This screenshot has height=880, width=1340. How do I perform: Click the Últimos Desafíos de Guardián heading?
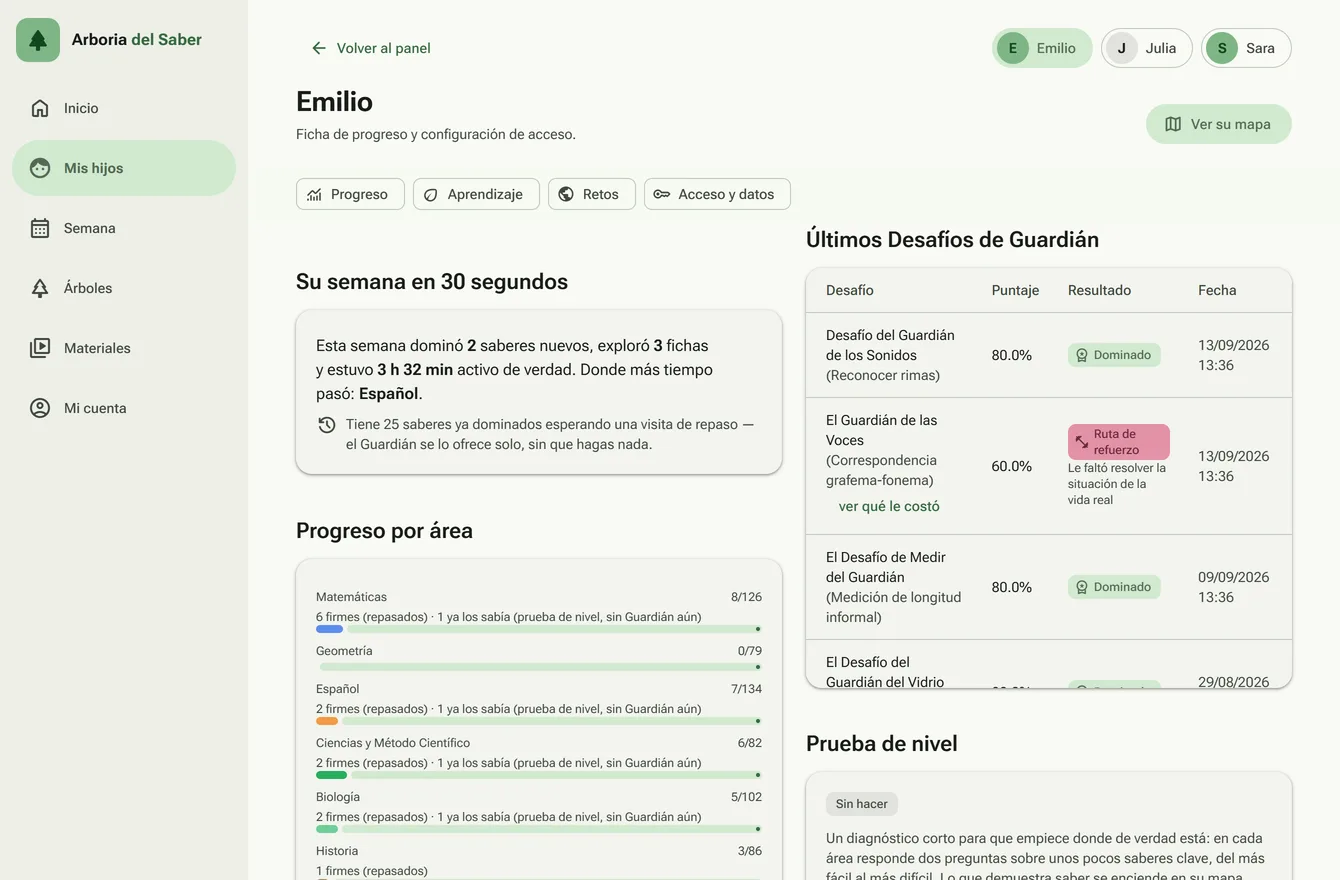(952, 239)
